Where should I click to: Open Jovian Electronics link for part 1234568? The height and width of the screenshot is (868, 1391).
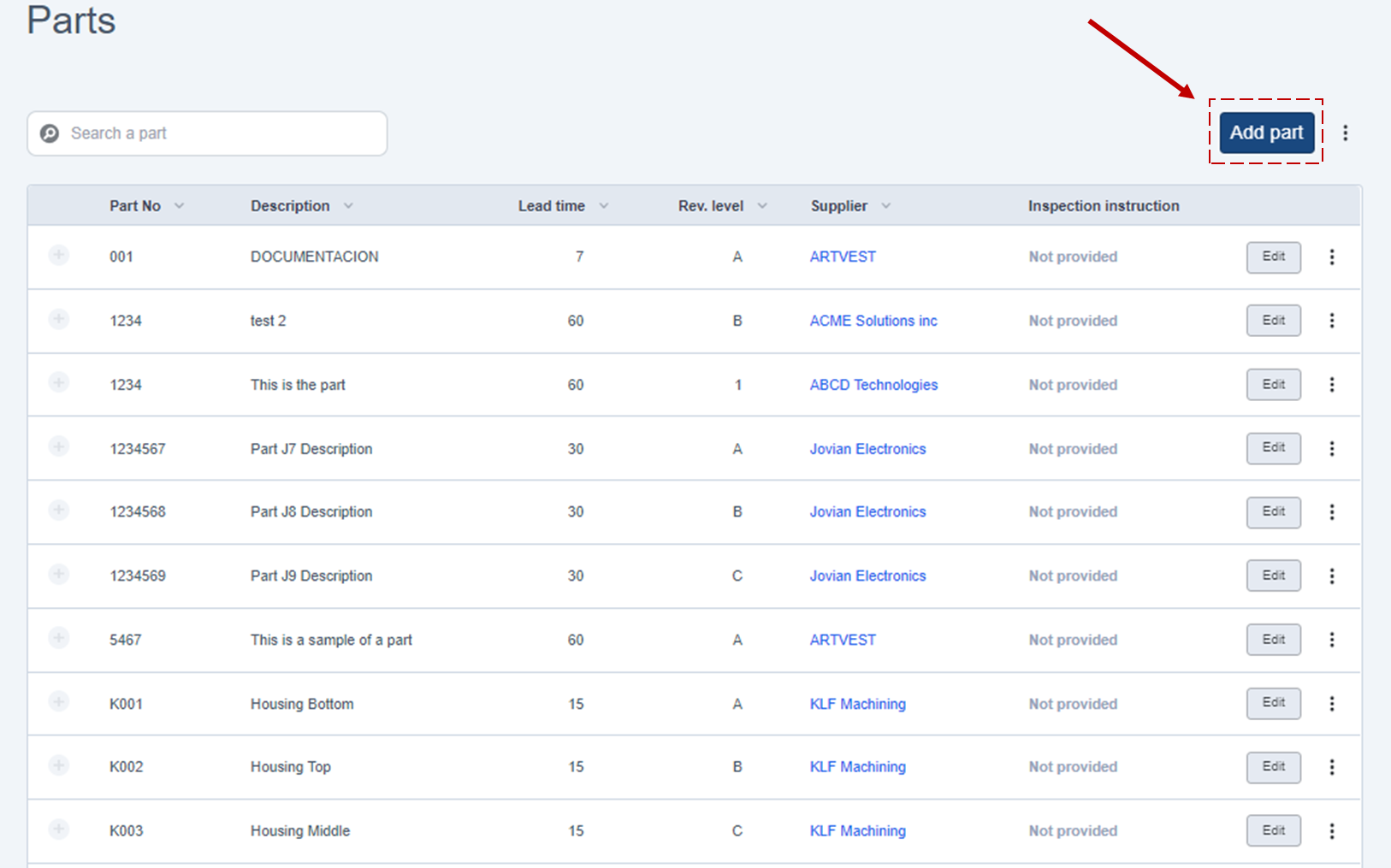click(x=867, y=511)
